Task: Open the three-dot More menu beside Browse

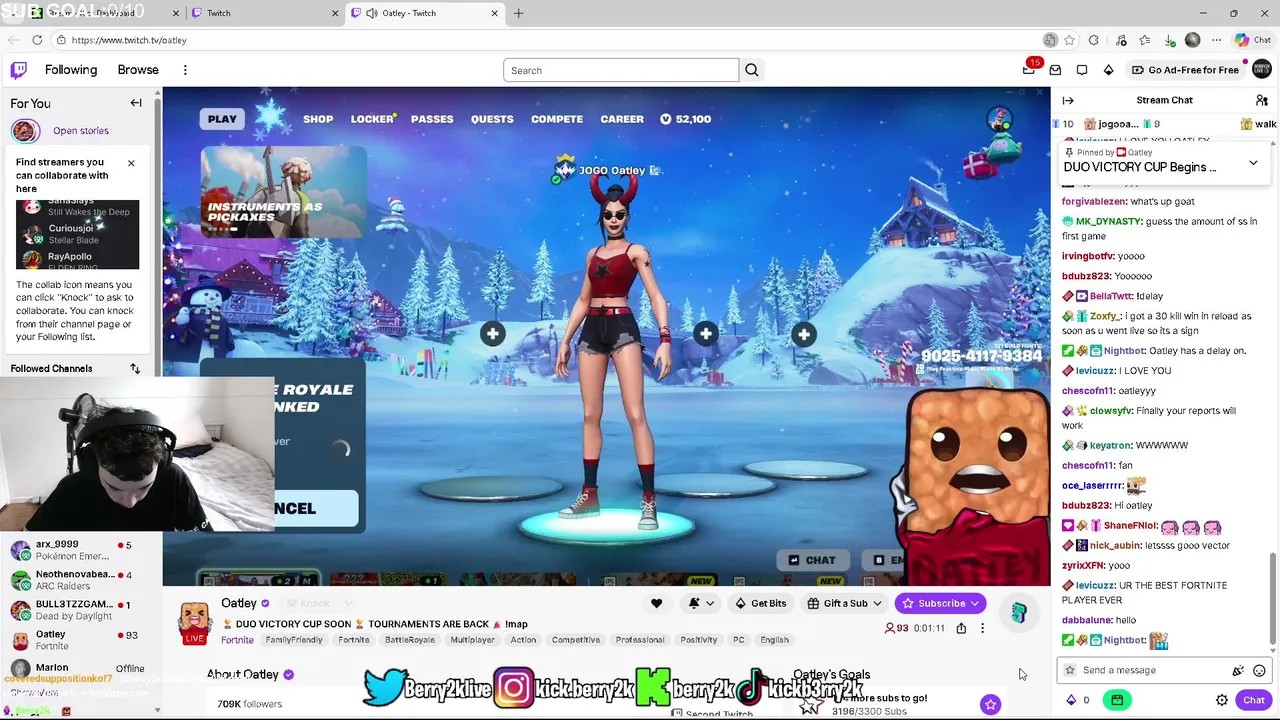Action: [185, 70]
